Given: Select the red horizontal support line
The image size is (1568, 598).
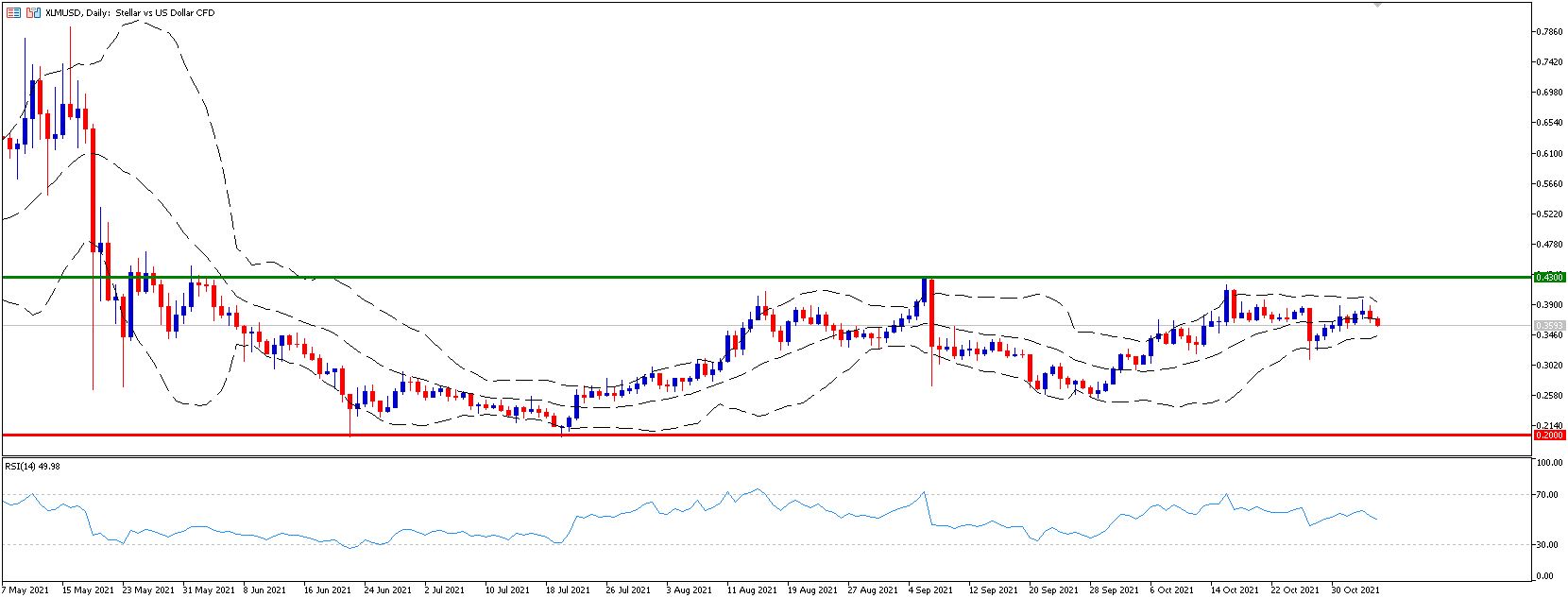Looking at the screenshot, I should 661,436.
